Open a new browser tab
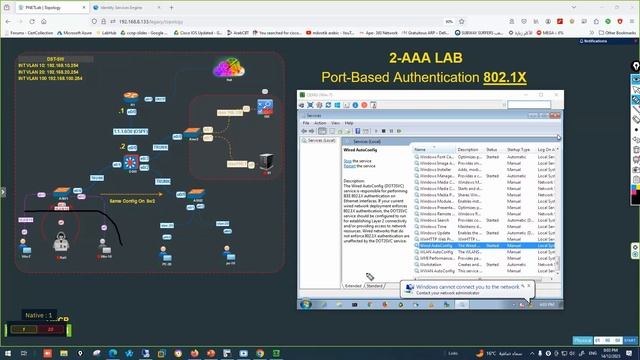Image resolution: width=640 pixels, height=360 pixels. [x=171, y=7]
